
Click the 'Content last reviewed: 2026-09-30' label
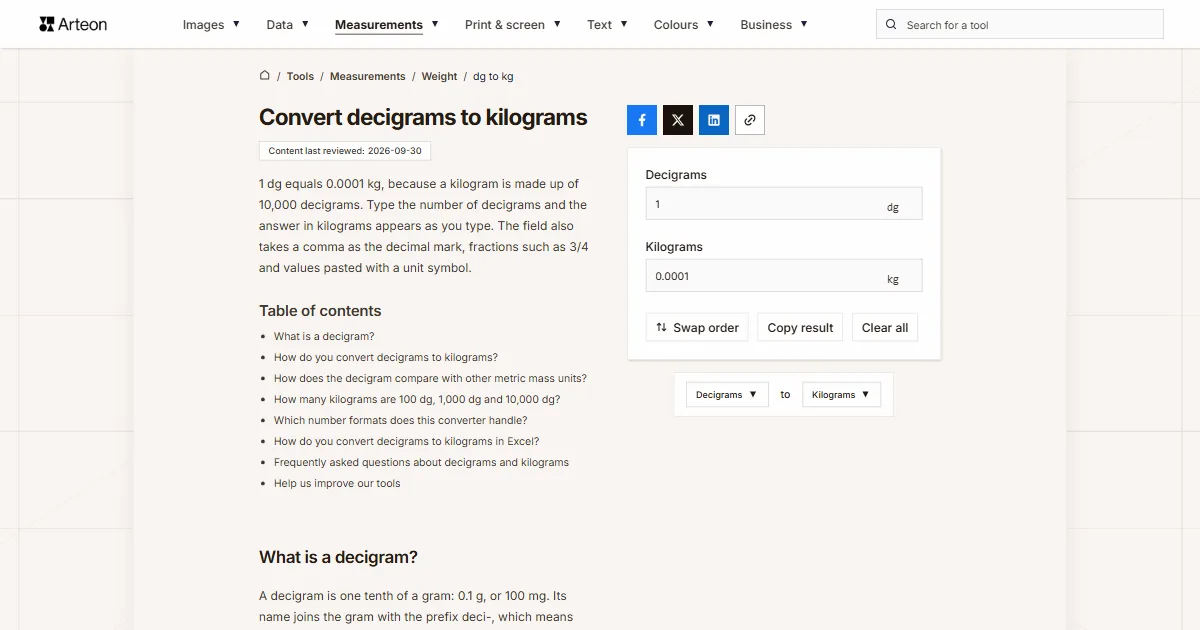tap(345, 151)
